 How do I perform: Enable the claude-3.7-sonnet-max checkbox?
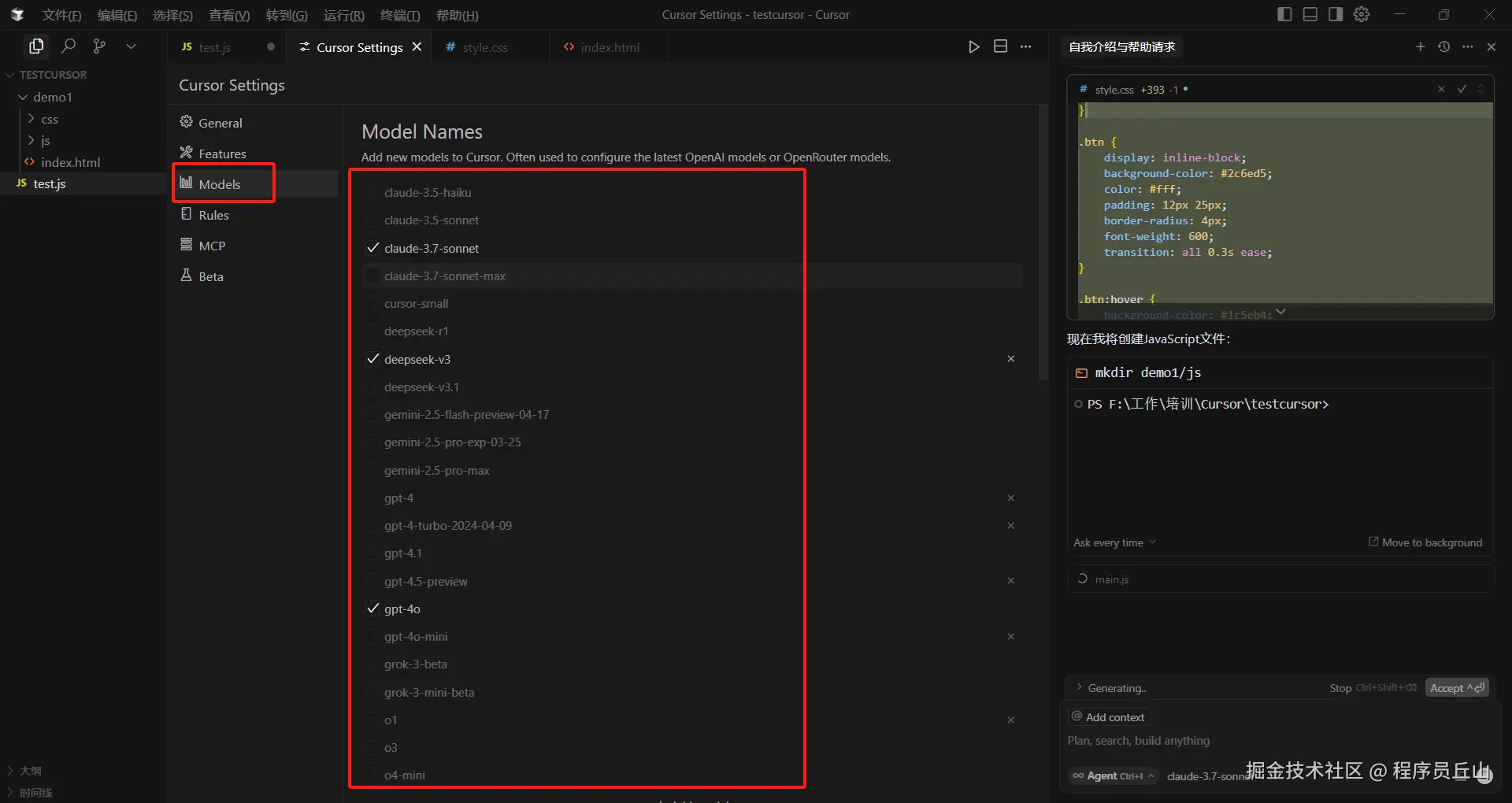click(x=373, y=276)
